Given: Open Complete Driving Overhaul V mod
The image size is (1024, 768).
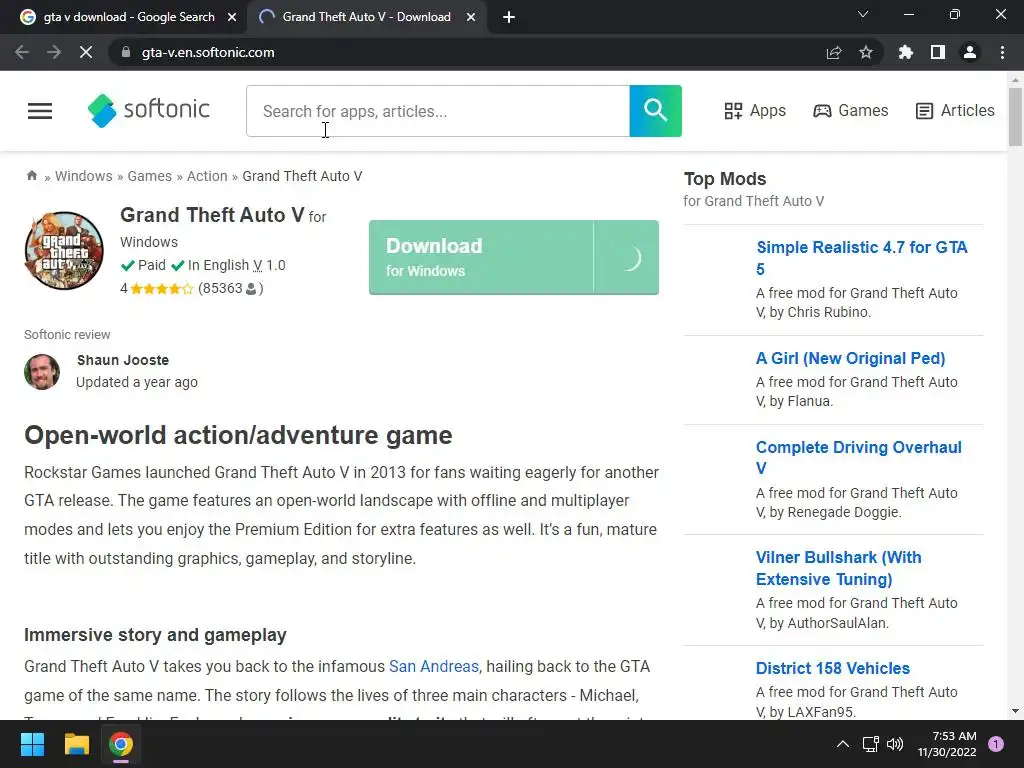Looking at the screenshot, I should (x=859, y=457).
